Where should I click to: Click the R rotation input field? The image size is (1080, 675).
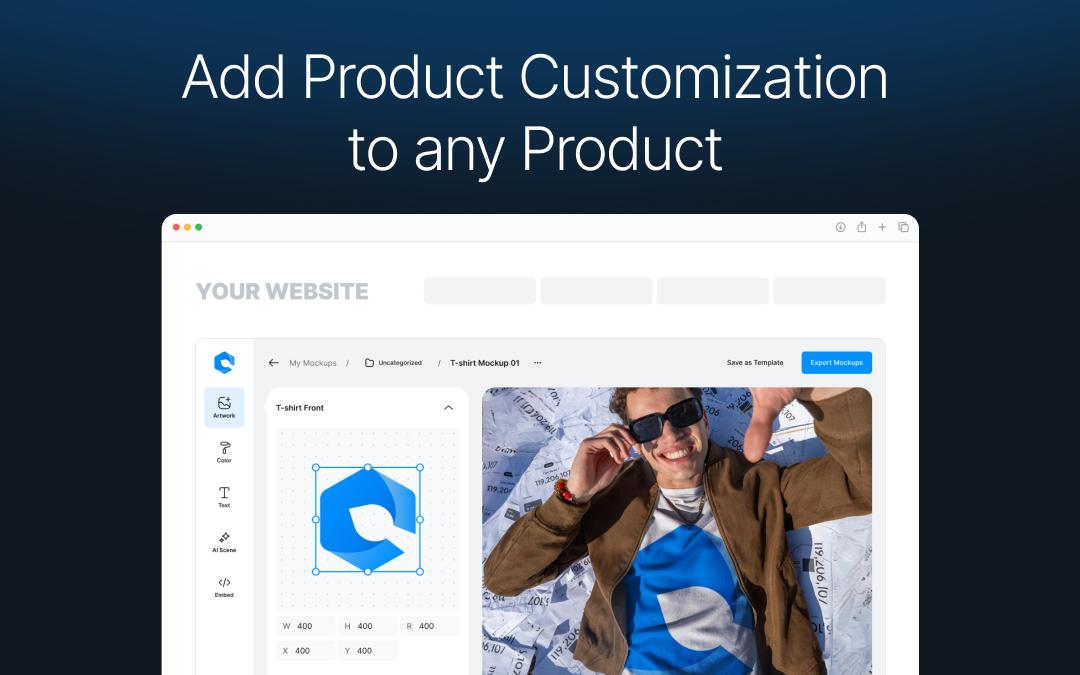click(x=429, y=626)
